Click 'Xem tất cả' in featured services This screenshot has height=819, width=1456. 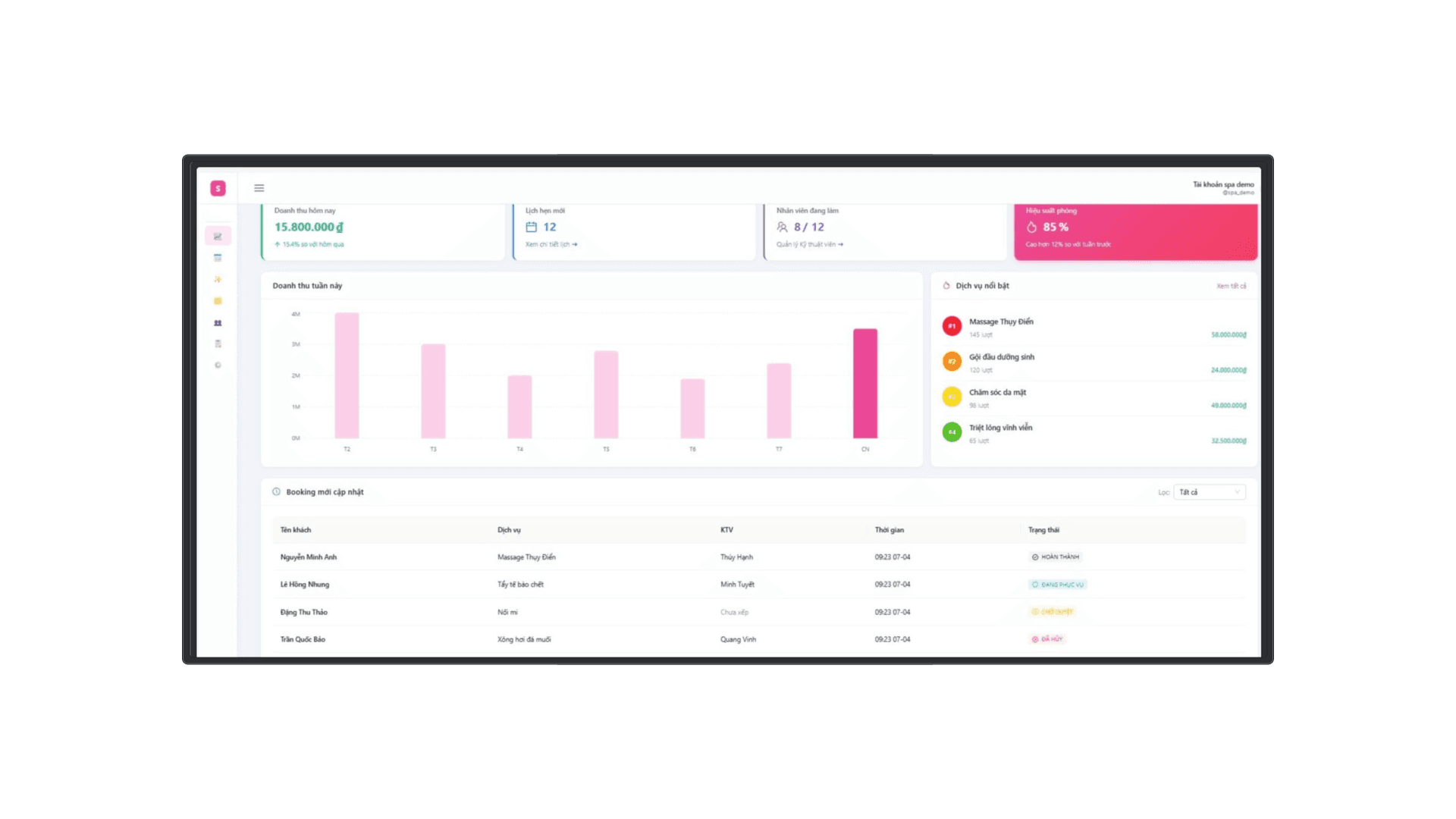(1231, 286)
